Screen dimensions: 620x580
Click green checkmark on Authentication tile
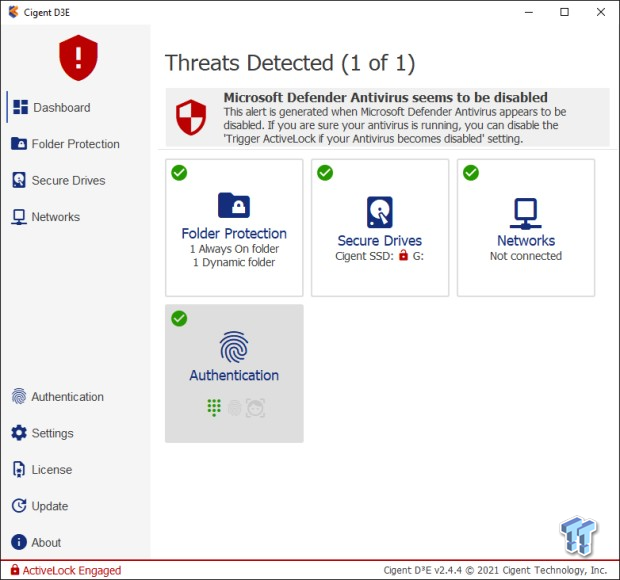tap(179, 319)
